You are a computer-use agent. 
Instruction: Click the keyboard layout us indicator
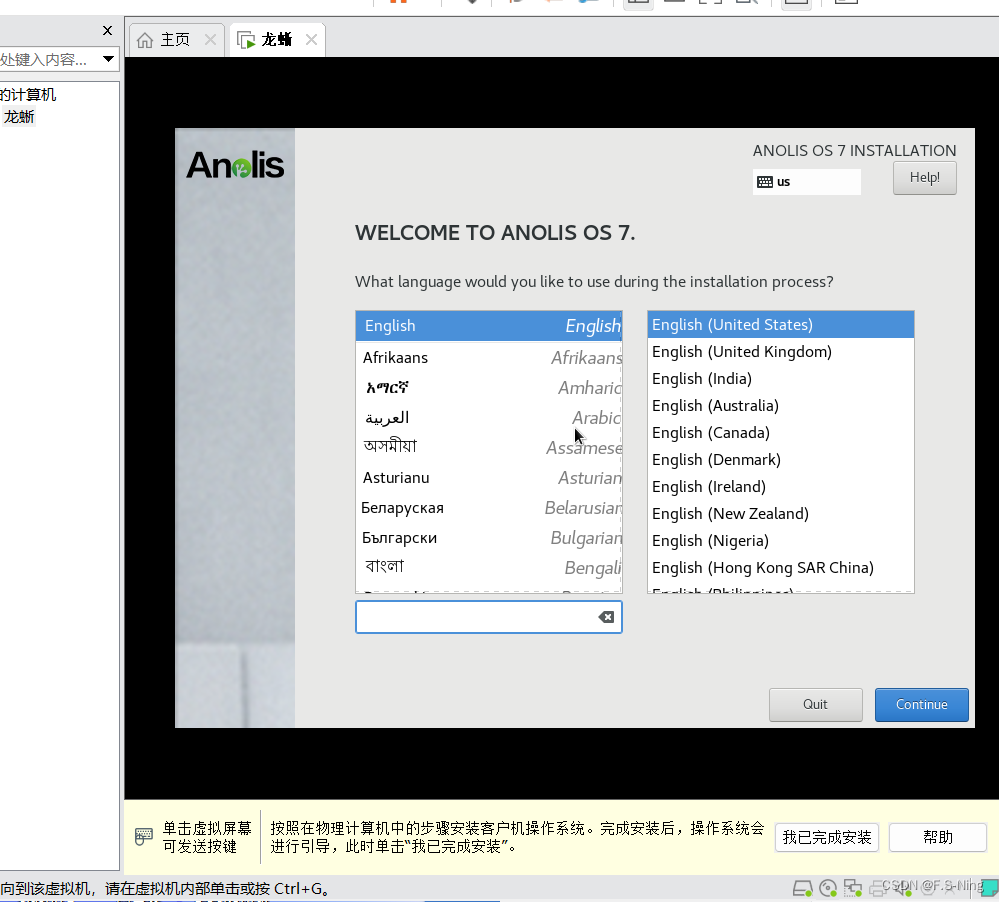coord(806,182)
